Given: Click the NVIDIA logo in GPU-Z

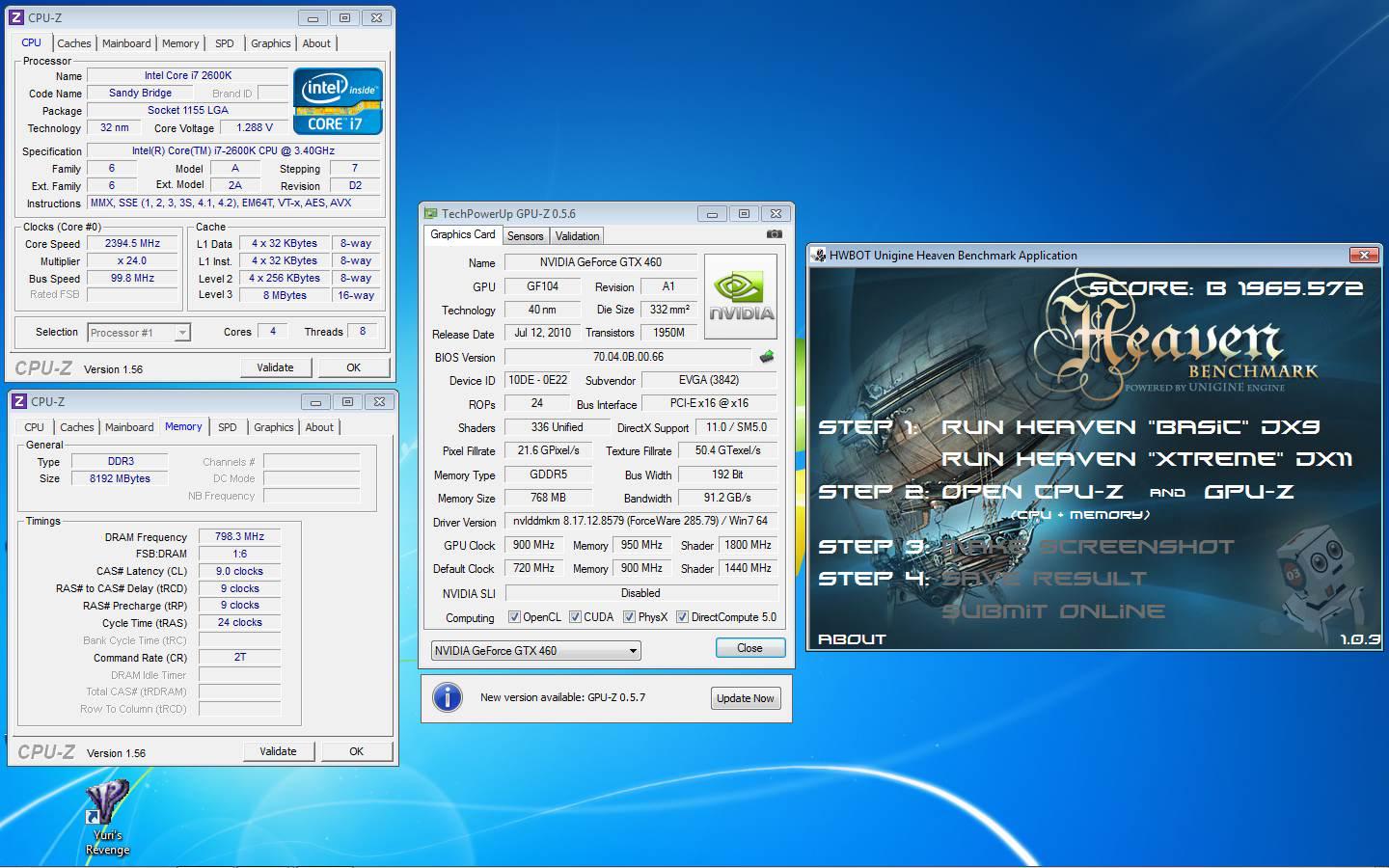Looking at the screenshot, I should tap(741, 296).
